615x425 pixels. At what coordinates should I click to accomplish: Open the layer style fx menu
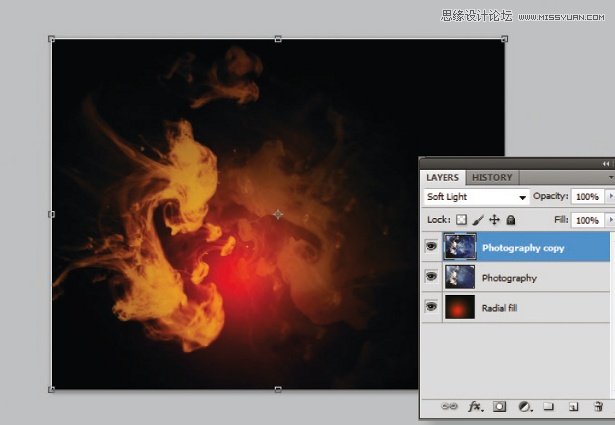475,408
